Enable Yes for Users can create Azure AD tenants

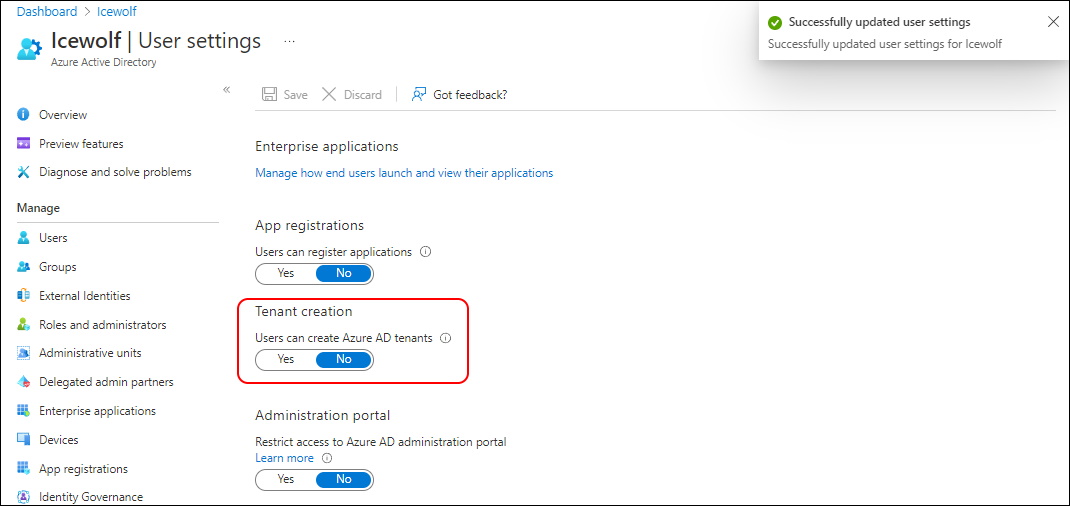(x=286, y=359)
